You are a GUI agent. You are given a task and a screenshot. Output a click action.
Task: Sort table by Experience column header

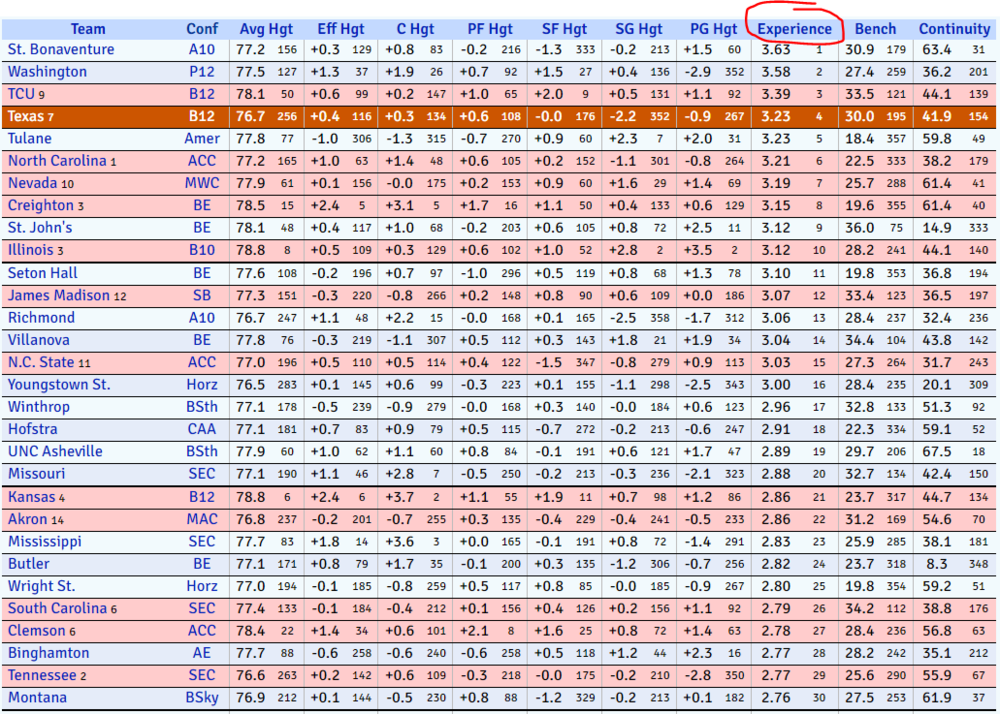point(794,29)
